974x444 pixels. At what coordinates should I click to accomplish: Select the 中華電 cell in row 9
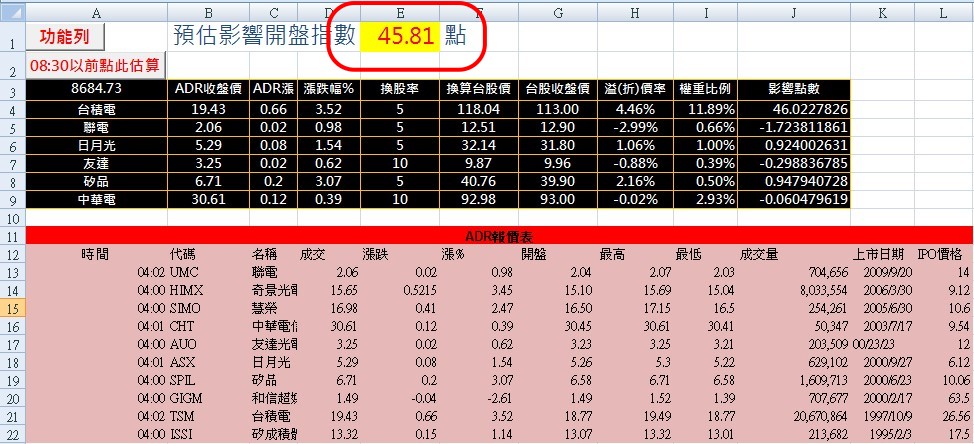point(96,200)
